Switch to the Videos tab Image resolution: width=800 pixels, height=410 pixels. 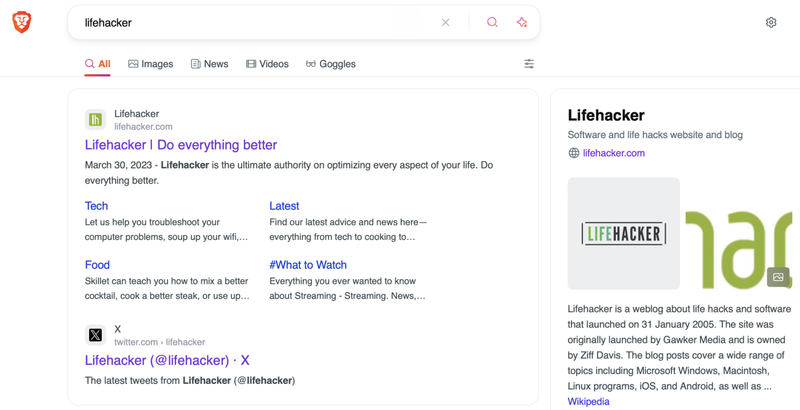pos(267,64)
